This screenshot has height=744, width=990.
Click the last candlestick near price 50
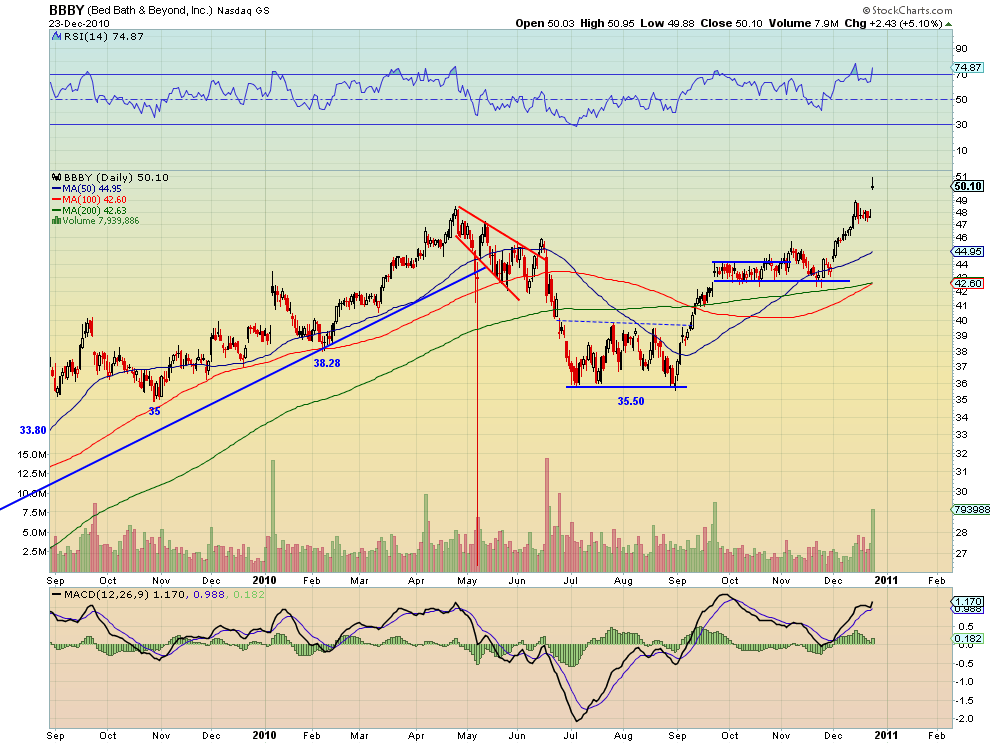coord(872,183)
